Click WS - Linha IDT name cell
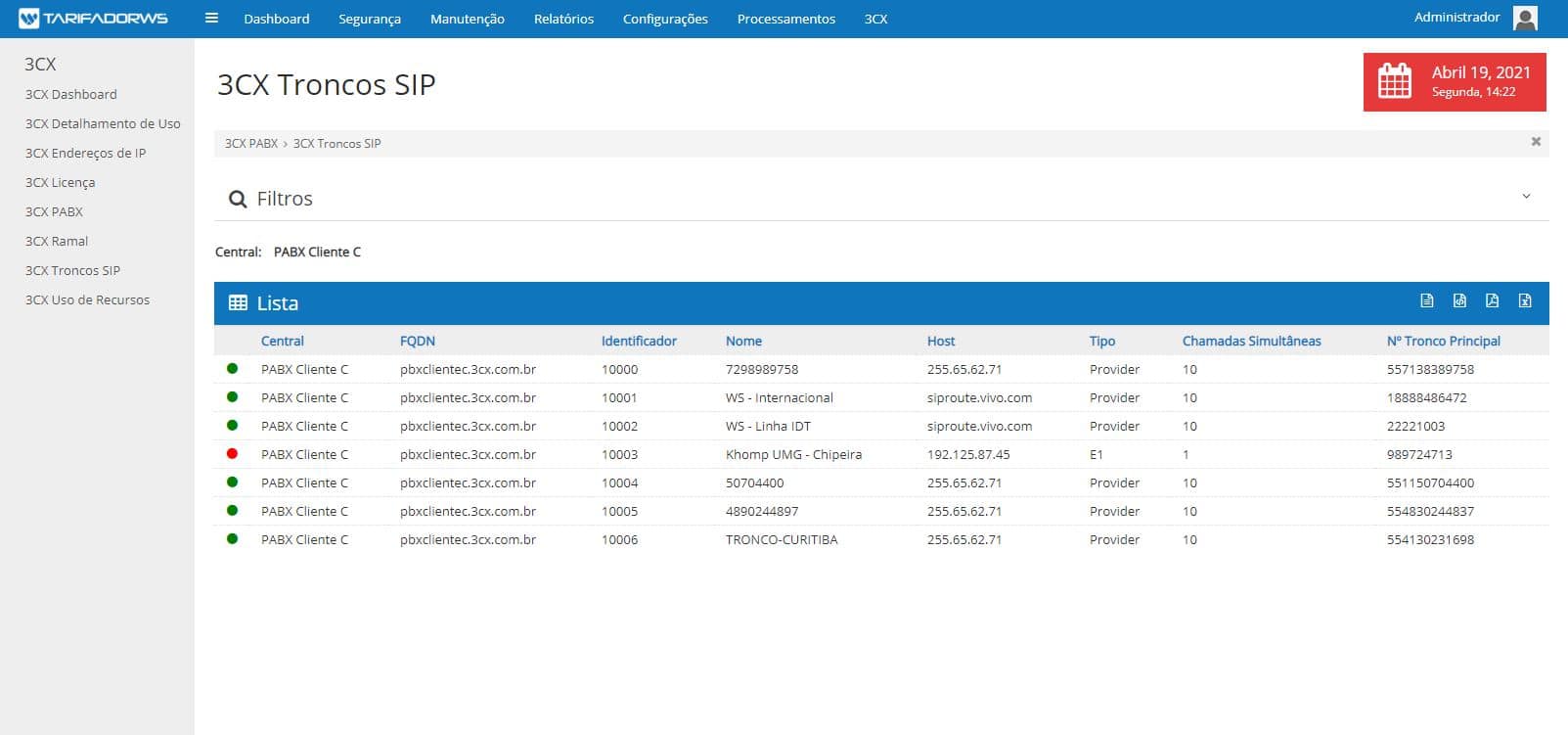This screenshot has width=1568, height=735. [768, 426]
